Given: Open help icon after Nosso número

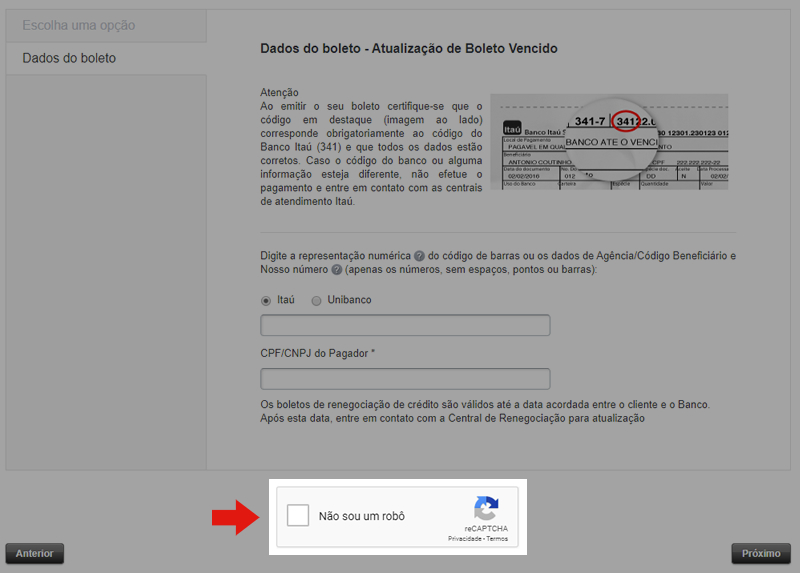Looking at the screenshot, I should [x=337, y=269].
